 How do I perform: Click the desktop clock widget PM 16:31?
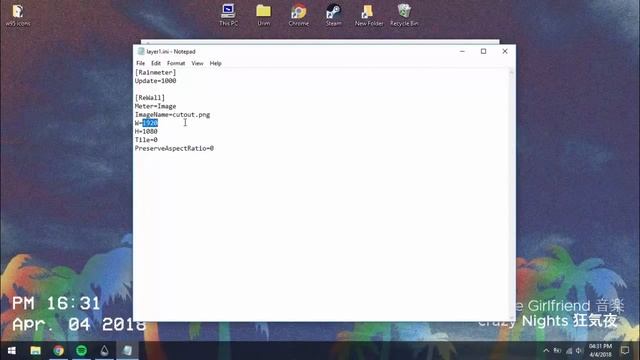[56, 303]
